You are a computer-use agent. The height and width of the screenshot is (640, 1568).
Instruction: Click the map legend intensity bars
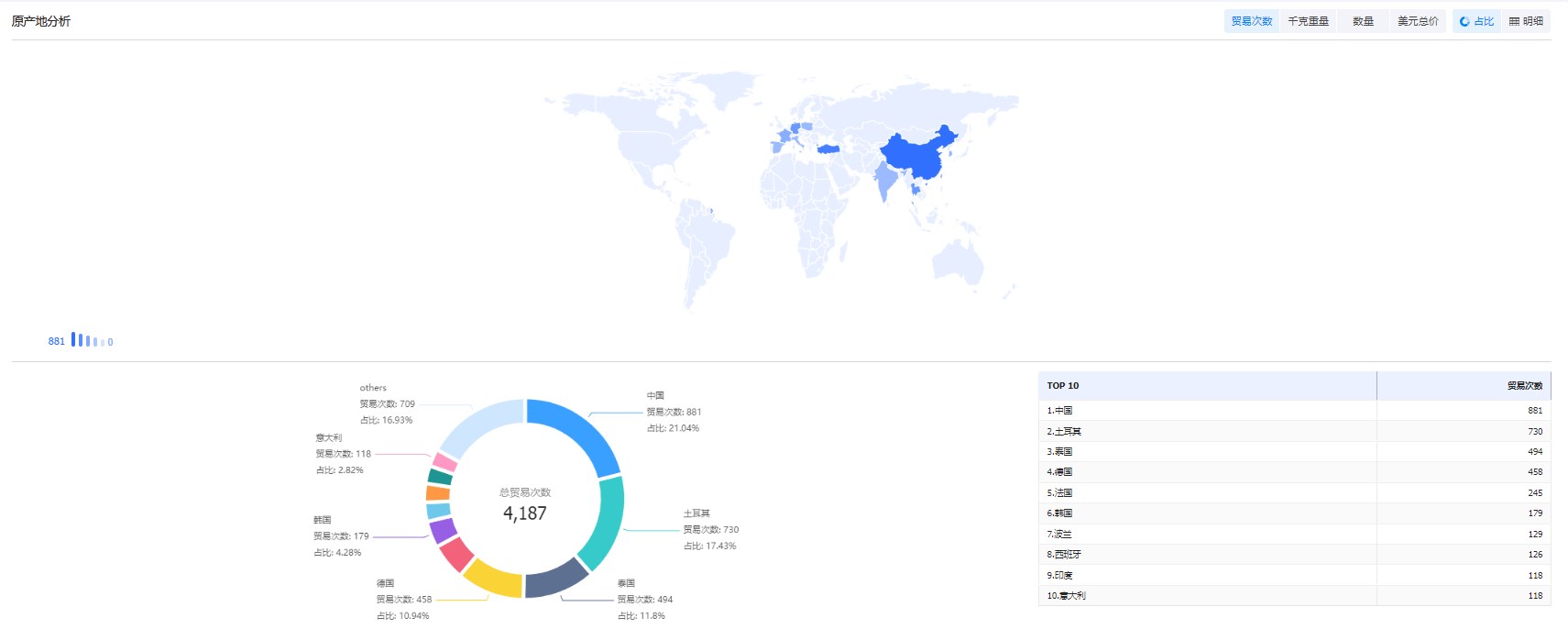[85, 341]
